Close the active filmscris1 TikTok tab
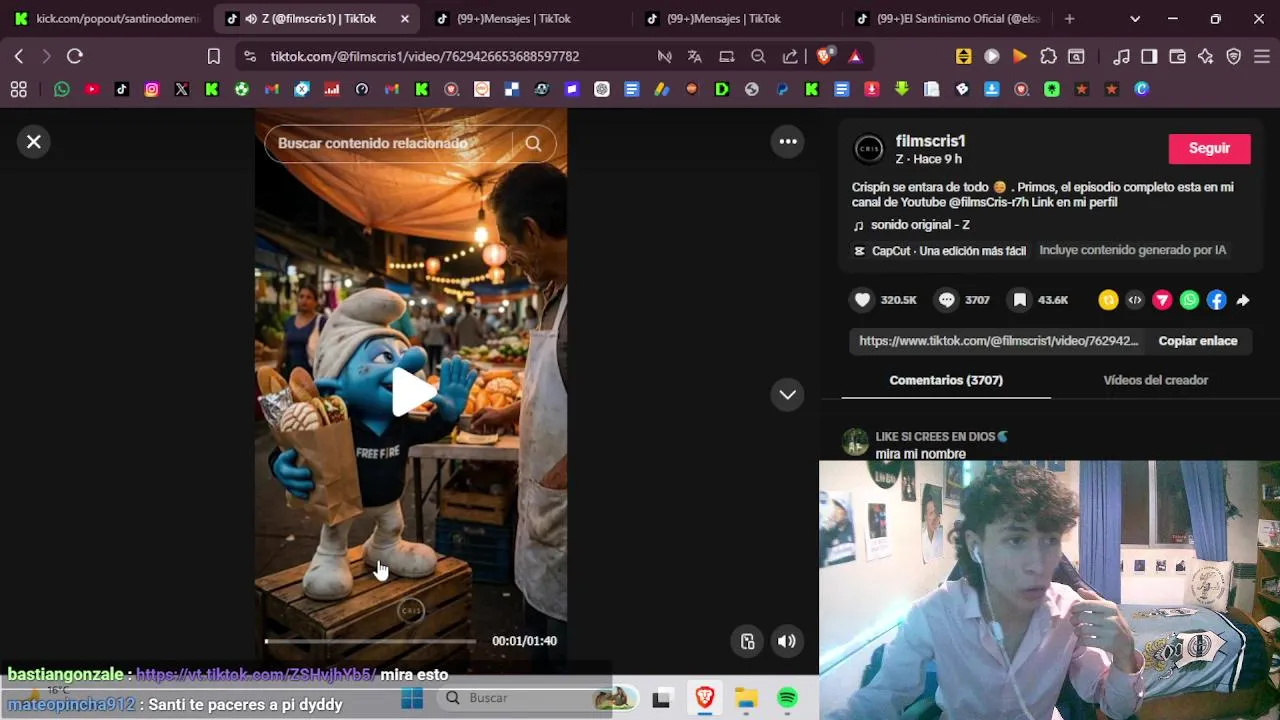 pos(404,18)
